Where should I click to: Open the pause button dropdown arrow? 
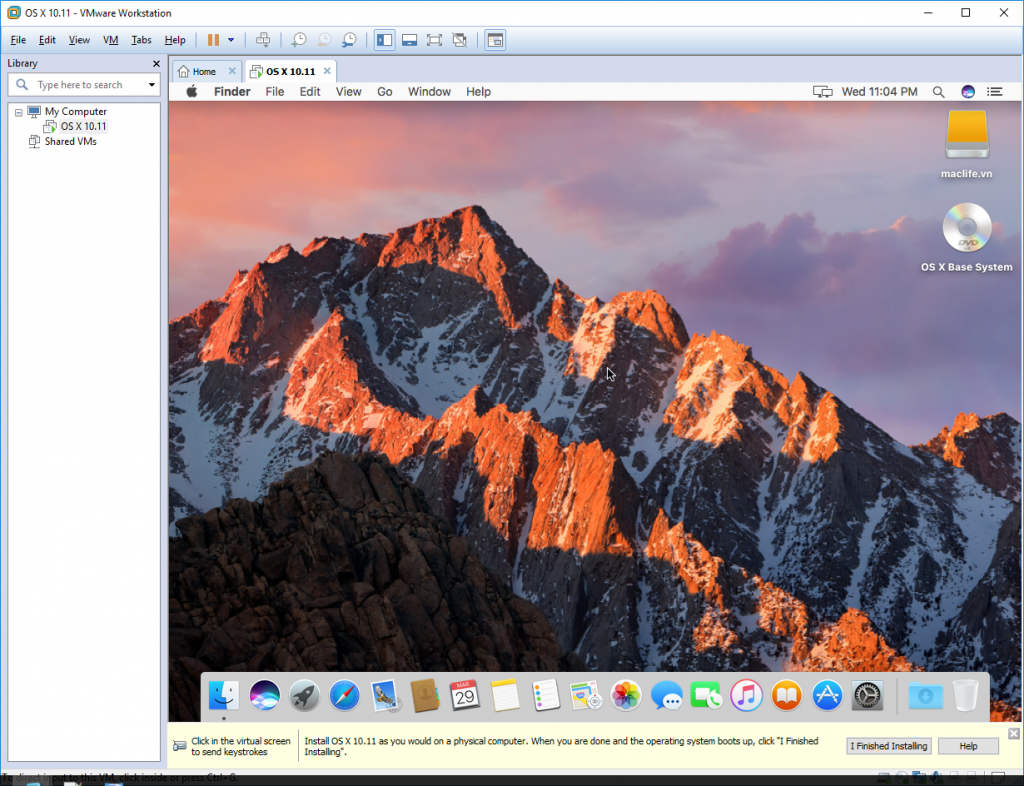[230, 40]
